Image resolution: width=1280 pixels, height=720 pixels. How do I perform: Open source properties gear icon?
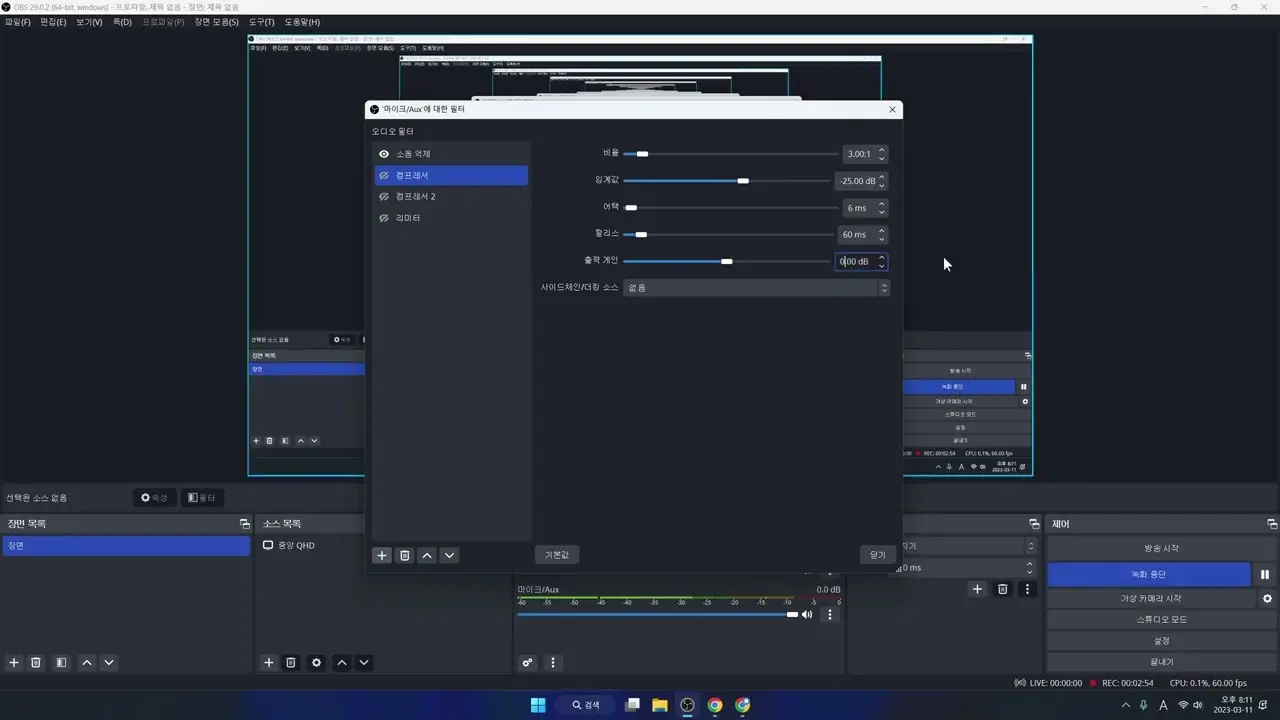(317, 663)
